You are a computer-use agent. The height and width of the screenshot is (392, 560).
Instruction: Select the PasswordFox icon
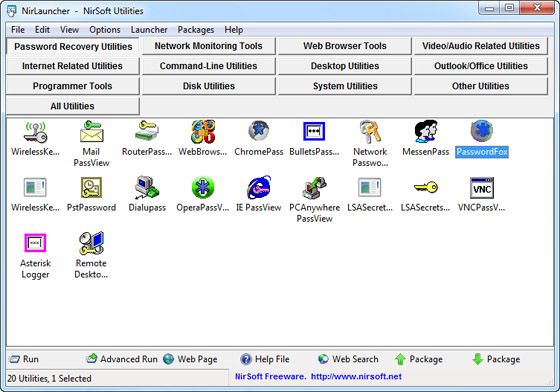click(482, 131)
